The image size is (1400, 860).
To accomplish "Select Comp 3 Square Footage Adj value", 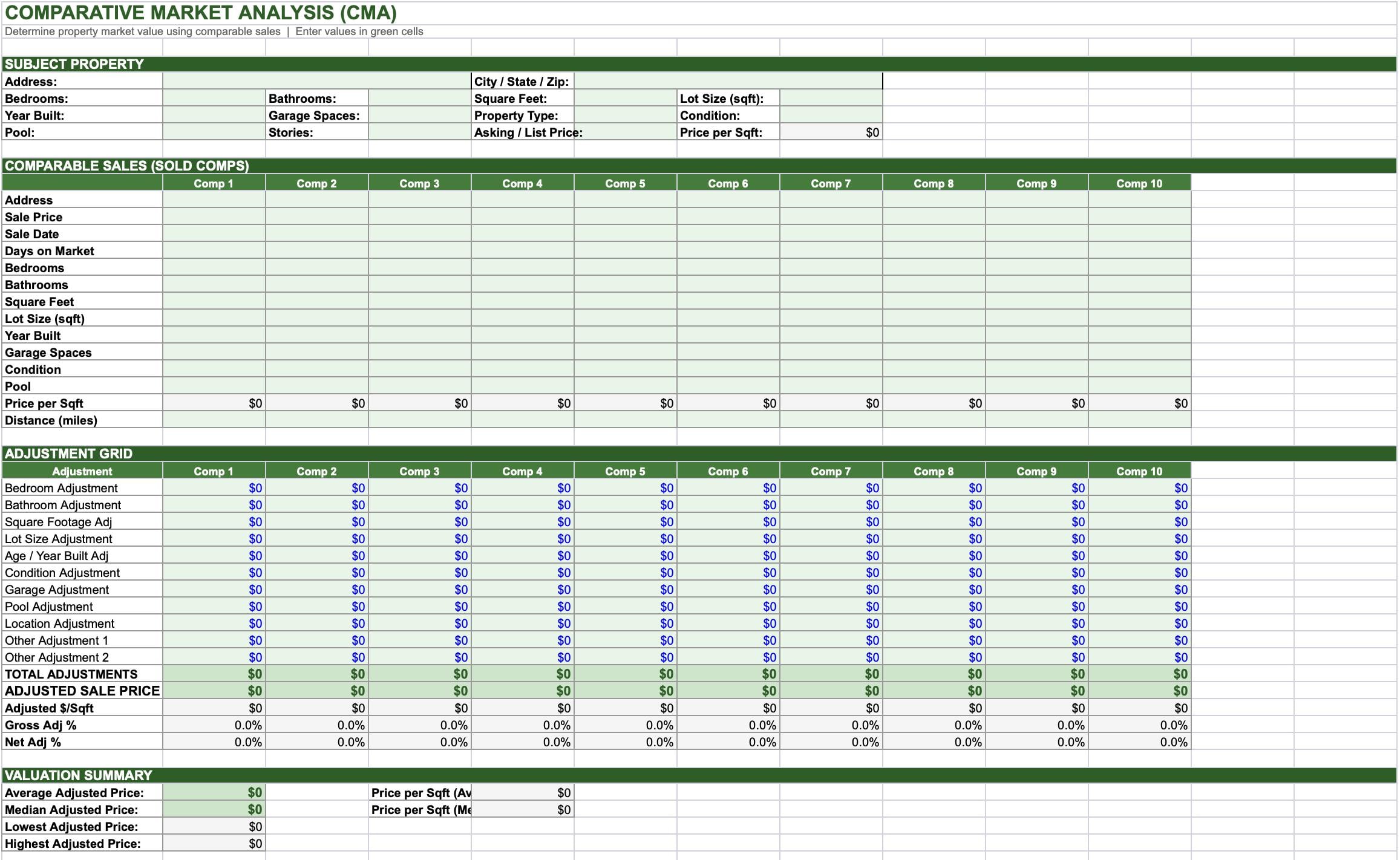I will click(x=420, y=521).
